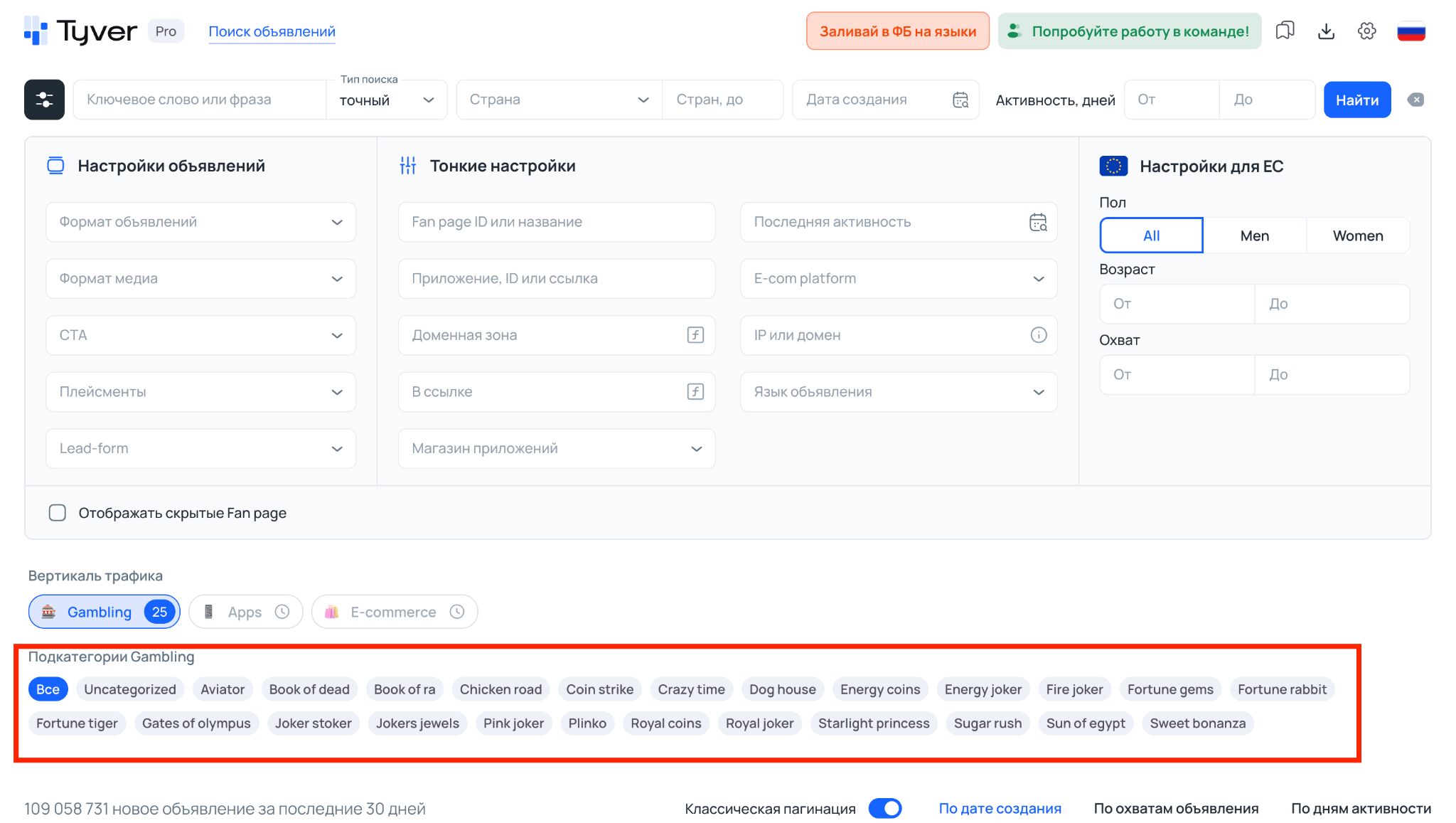Click calendar icon in Последняя активность field
Image resolution: width=1456 pixels, height=823 pixels.
(x=1038, y=222)
